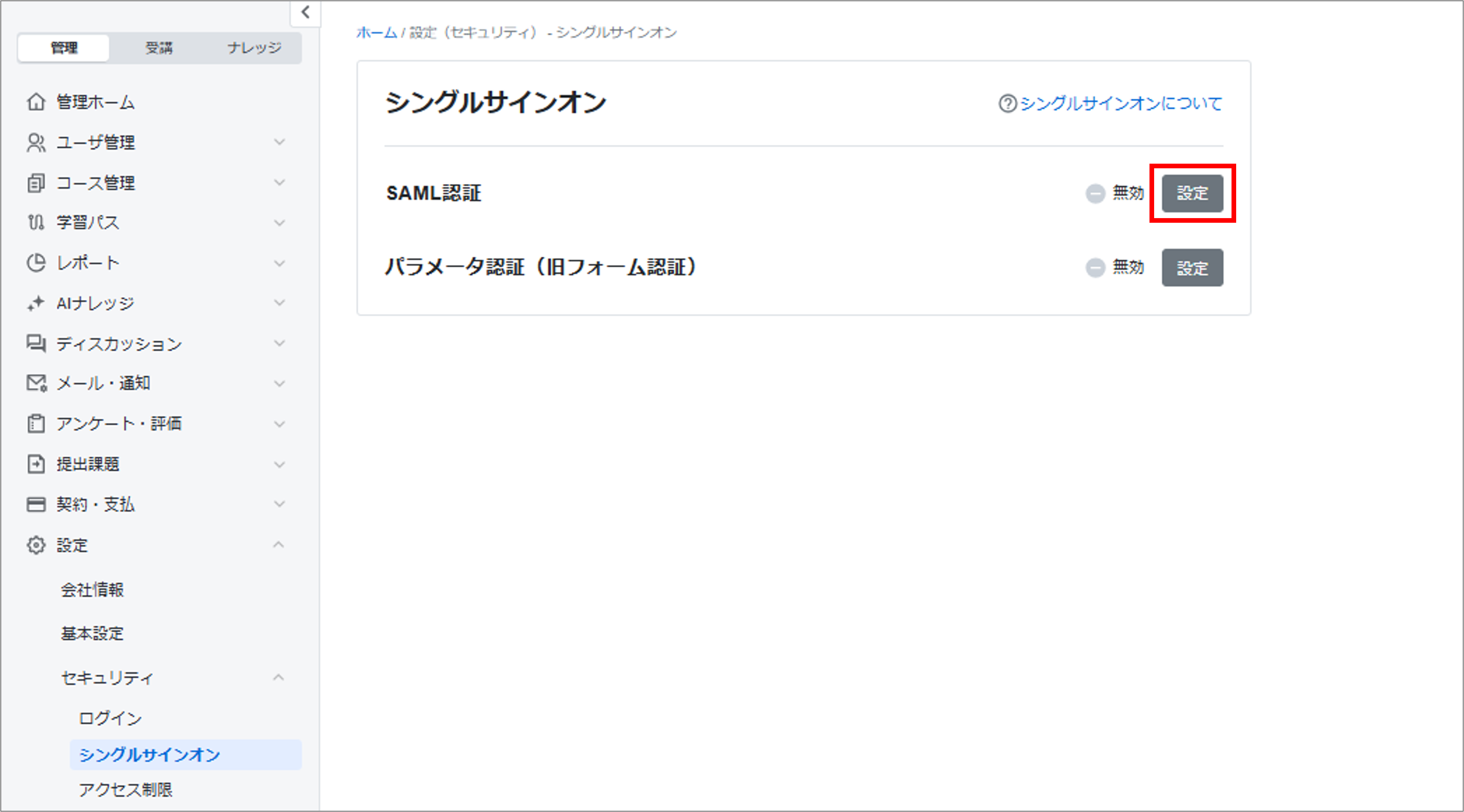This screenshot has height=812, width=1464.
Task: Expand the レポート menu chevron
Action: coord(279,263)
